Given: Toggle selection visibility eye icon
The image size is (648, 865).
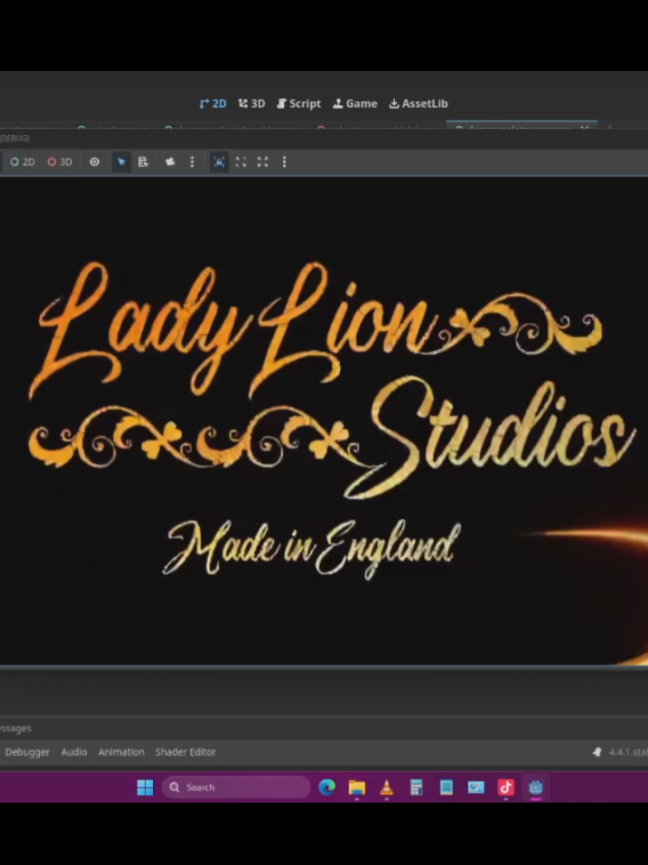Looking at the screenshot, I should pyautogui.click(x=94, y=162).
